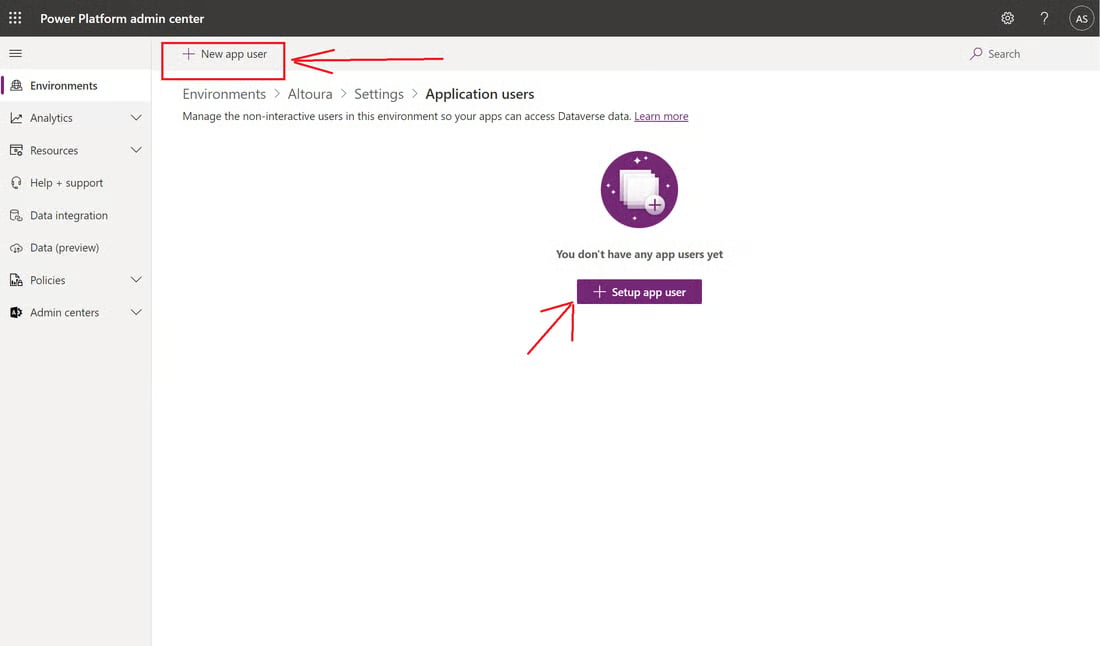Click the Help + support headset icon
1100x646 pixels.
[x=16, y=182]
